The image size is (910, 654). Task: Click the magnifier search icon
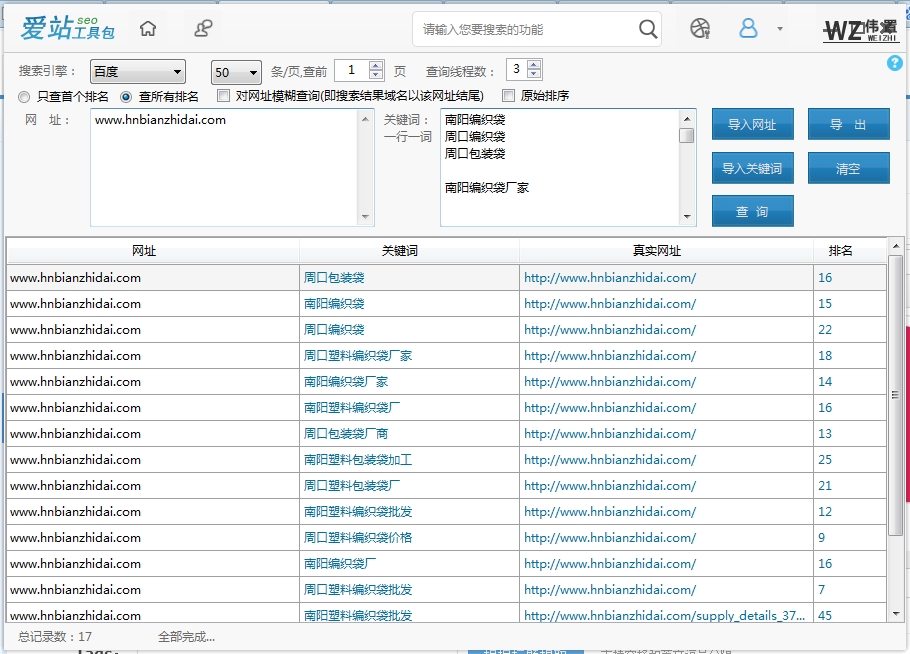[648, 29]
